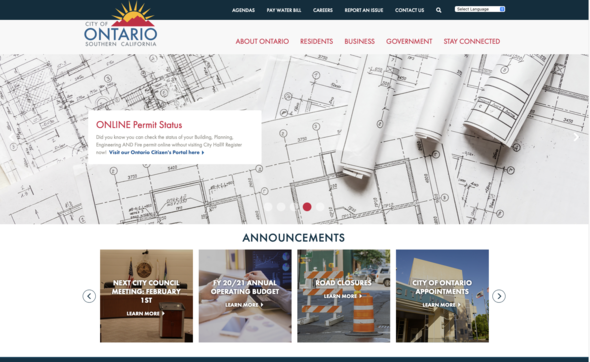Open Report an Issue link
Screen dimensions: 590x362
(364, 10)
